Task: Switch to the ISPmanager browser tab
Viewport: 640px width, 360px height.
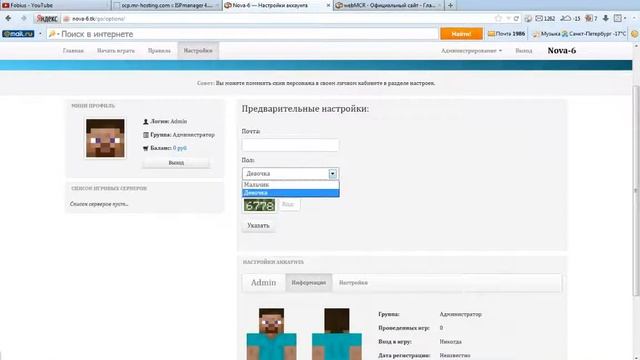Action: pyautogui.click(x=167, y=5)
